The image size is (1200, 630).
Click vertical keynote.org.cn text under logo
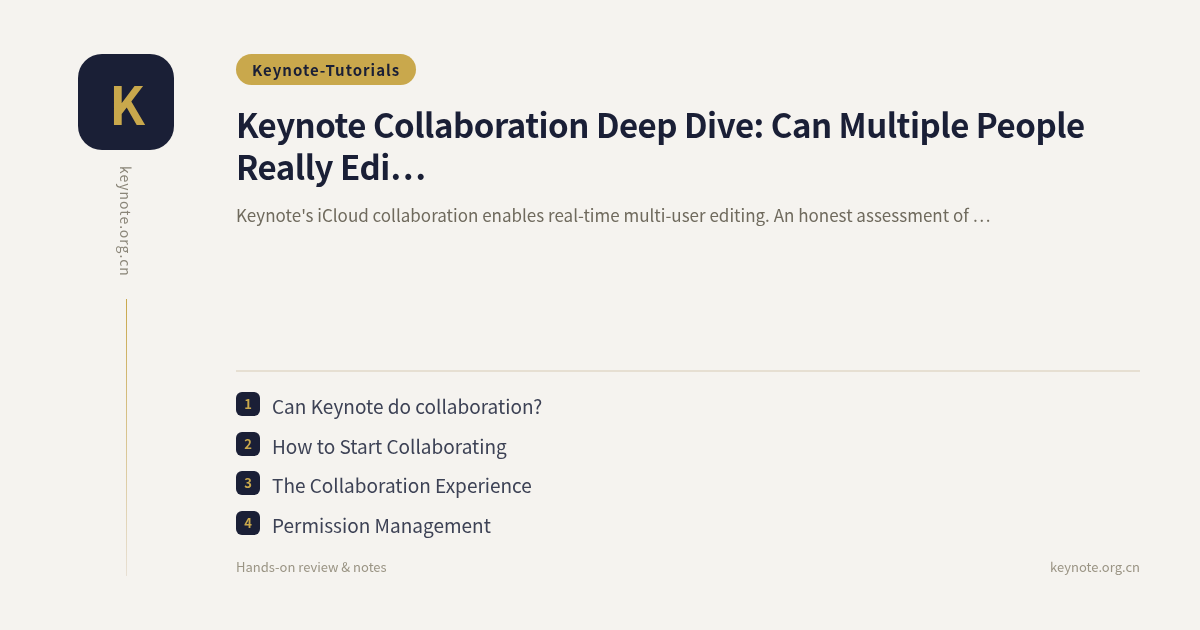125,221
